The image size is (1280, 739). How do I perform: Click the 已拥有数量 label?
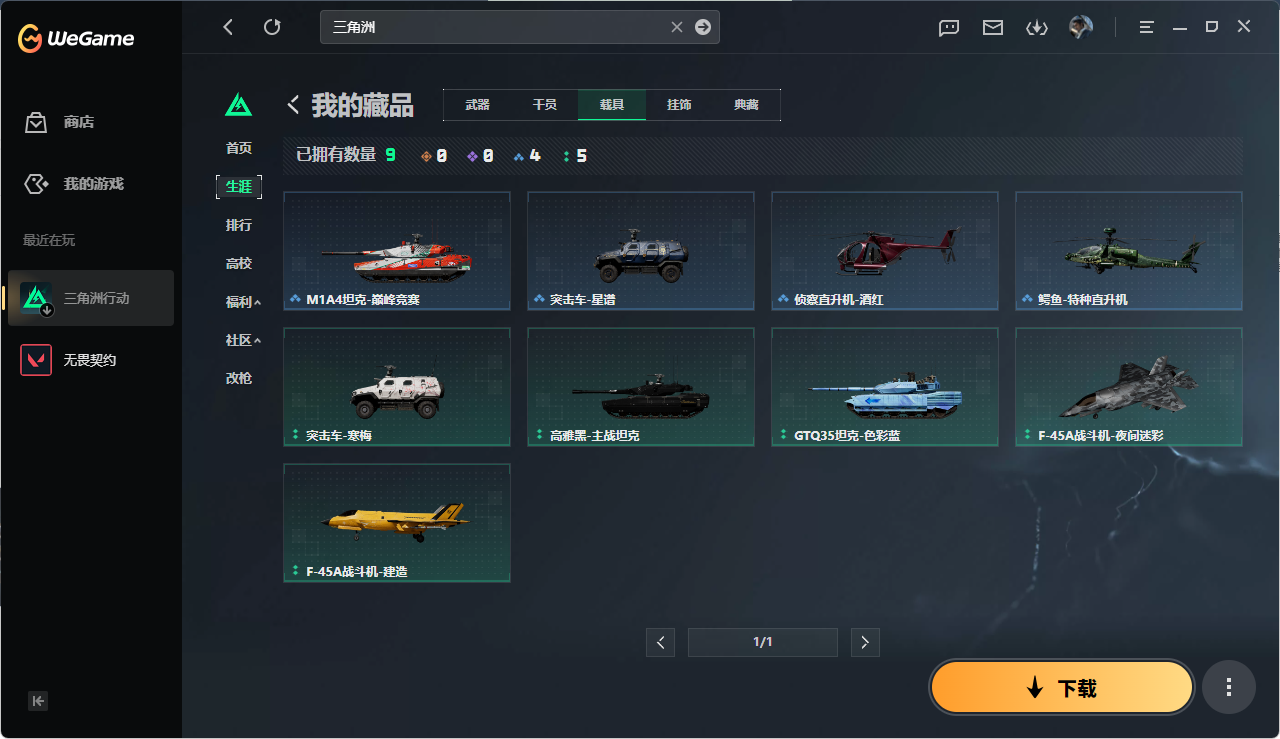click(x=337, y=155)
